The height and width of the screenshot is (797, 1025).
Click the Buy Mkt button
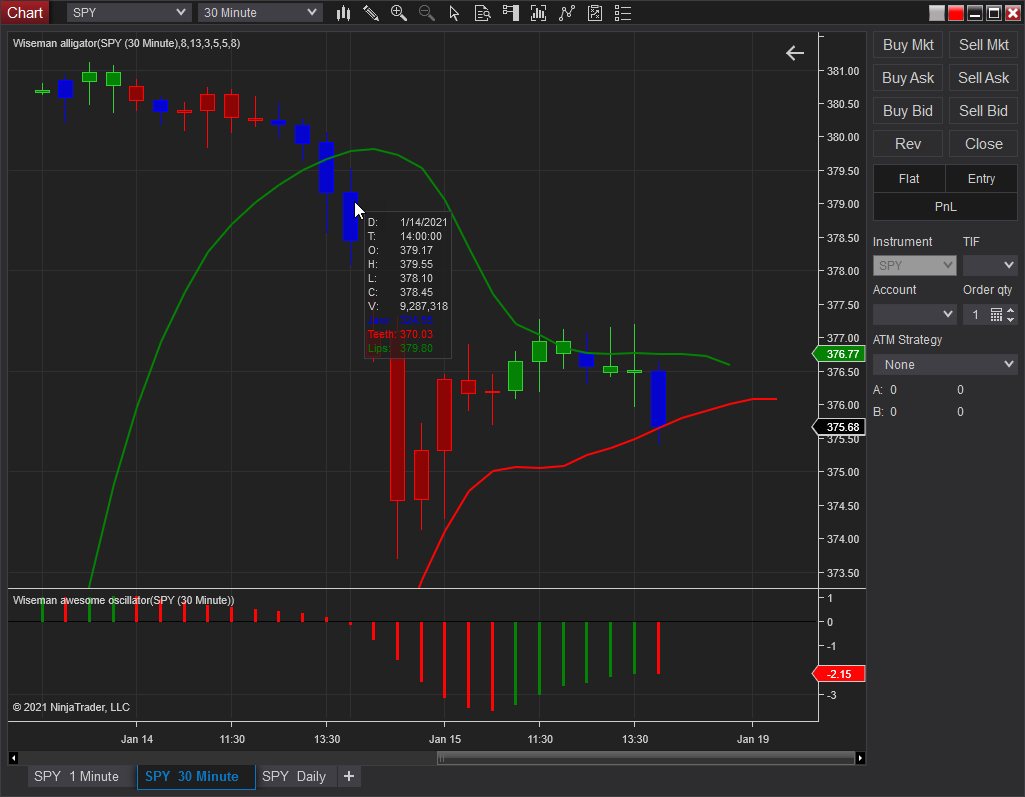coord(908,45)
